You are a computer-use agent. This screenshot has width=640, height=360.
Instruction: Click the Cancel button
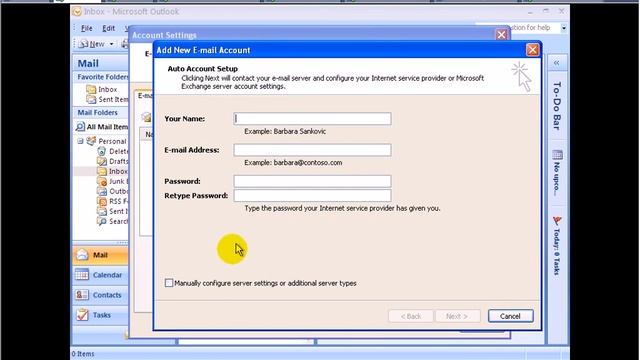[510, 316]
